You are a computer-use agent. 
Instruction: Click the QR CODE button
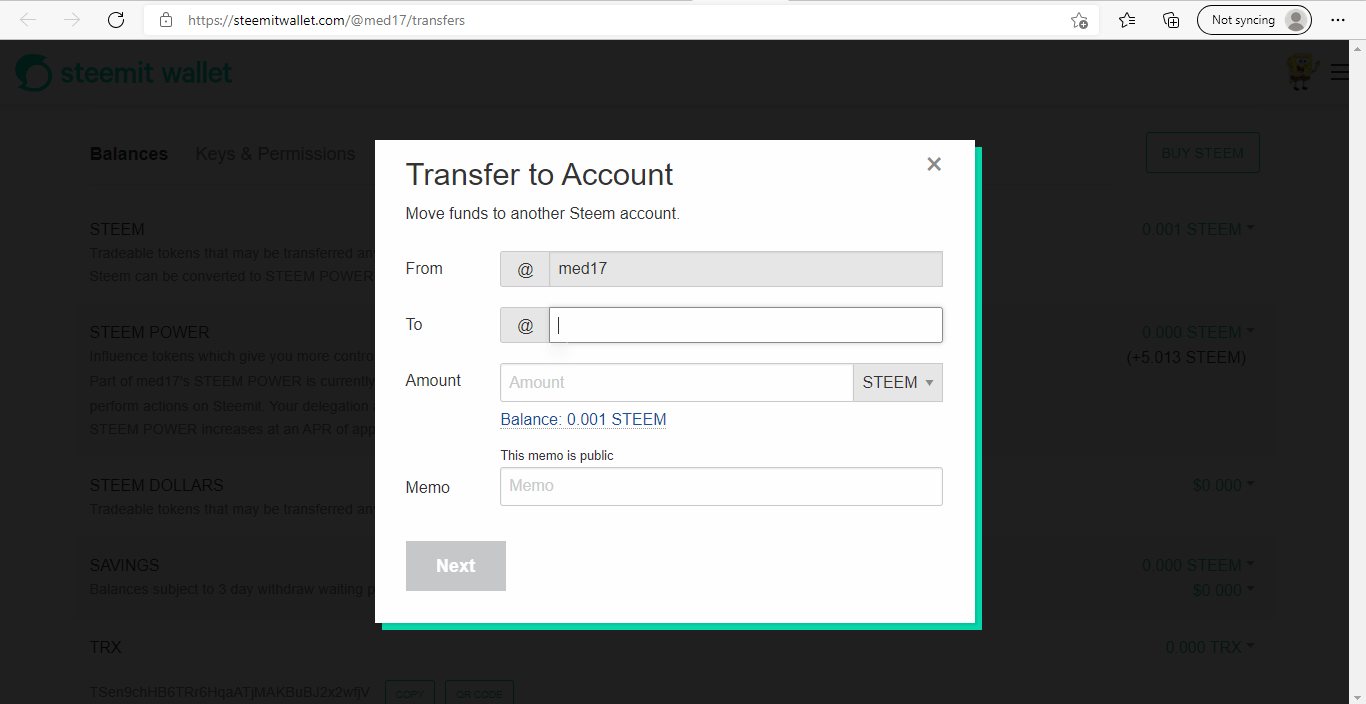coord(479,693)
